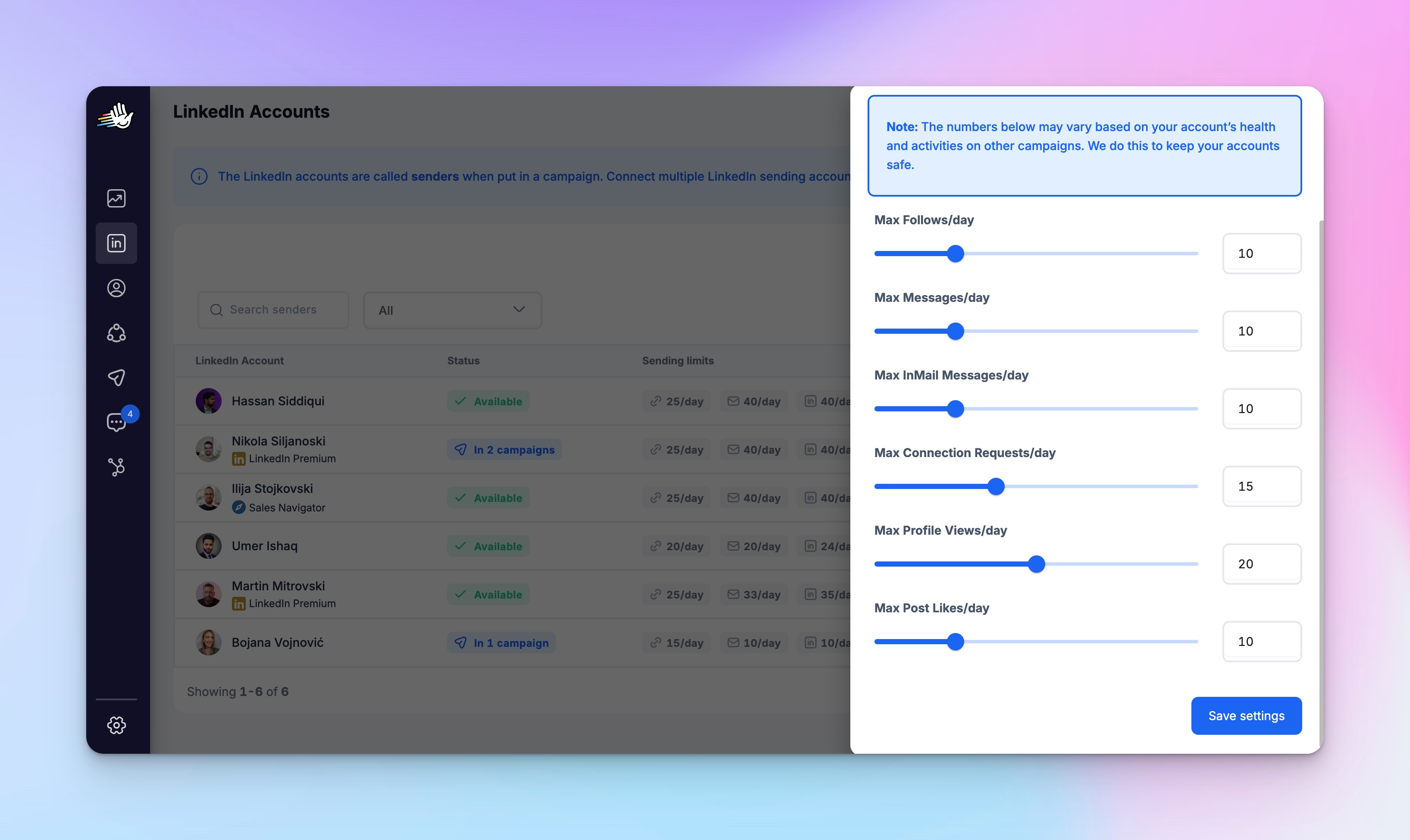Click the Max Messages/day slider handle
Image resolution: width=1410 pixels, height=840 pixels.
pos(956,331)
